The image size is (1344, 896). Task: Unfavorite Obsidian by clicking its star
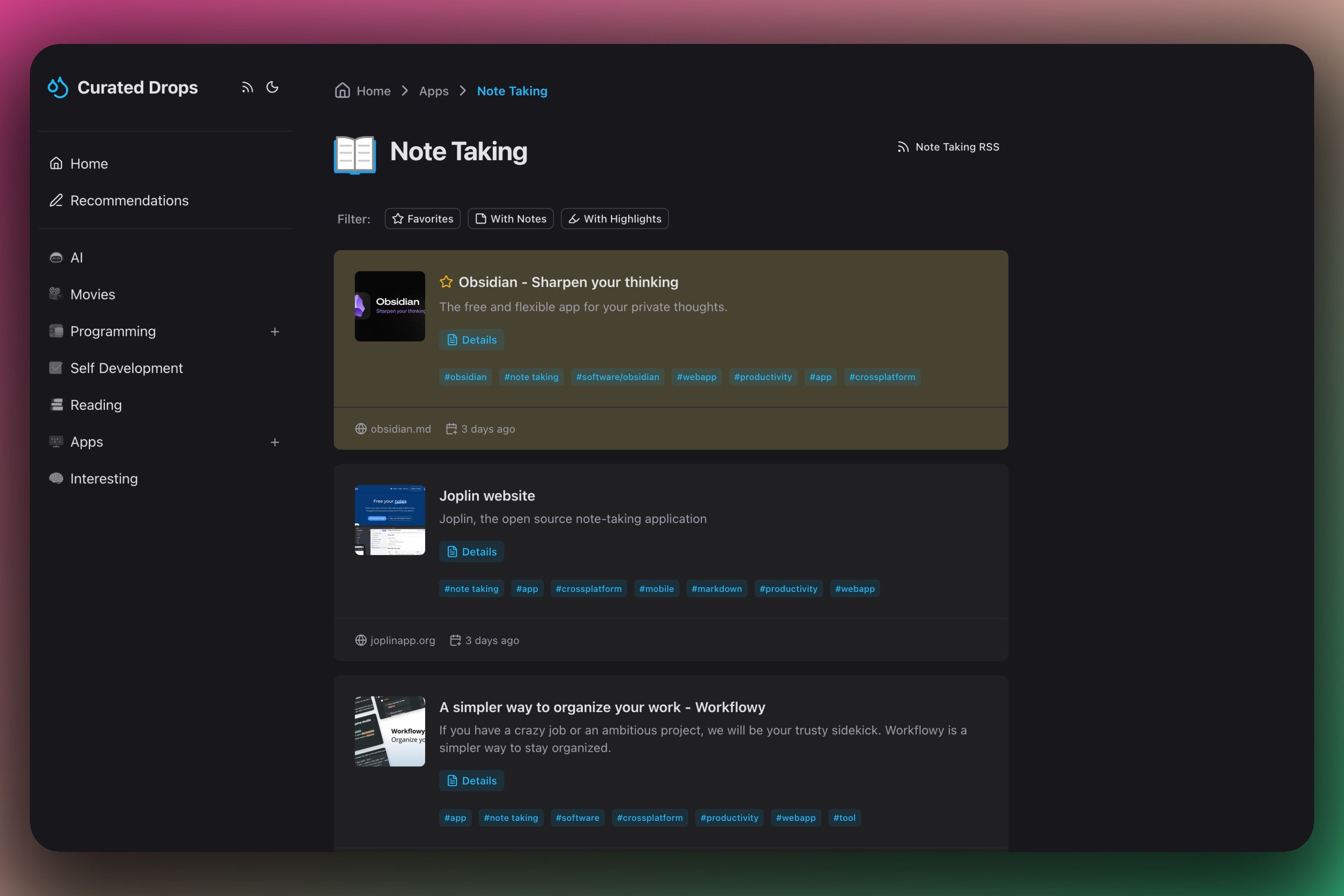point(446,282)
